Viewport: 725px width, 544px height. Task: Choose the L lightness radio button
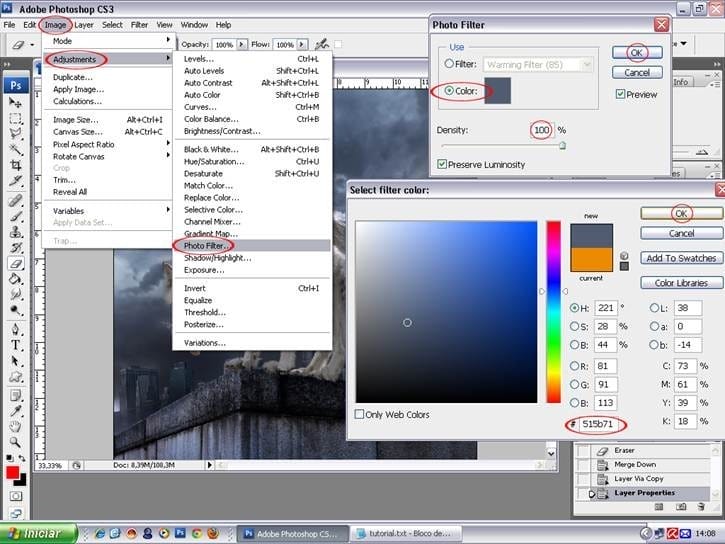tap(654, 308)
